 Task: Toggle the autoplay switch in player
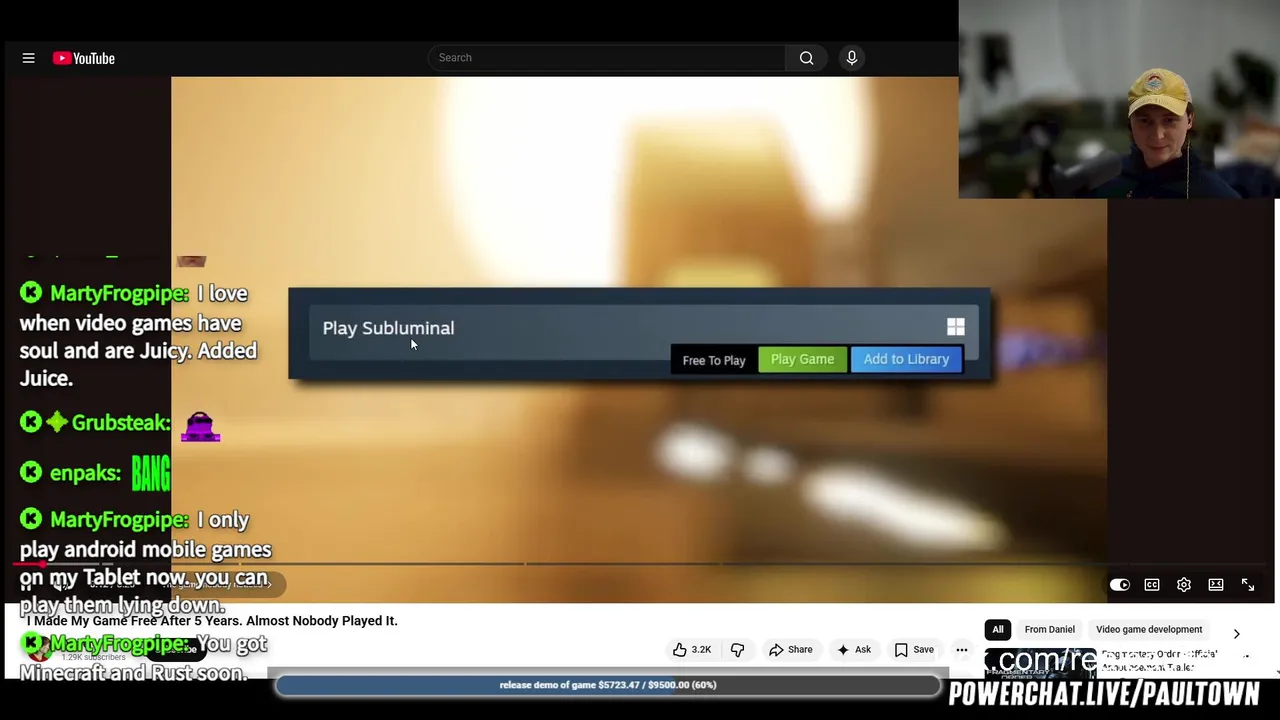click(x=1119, y=585)
